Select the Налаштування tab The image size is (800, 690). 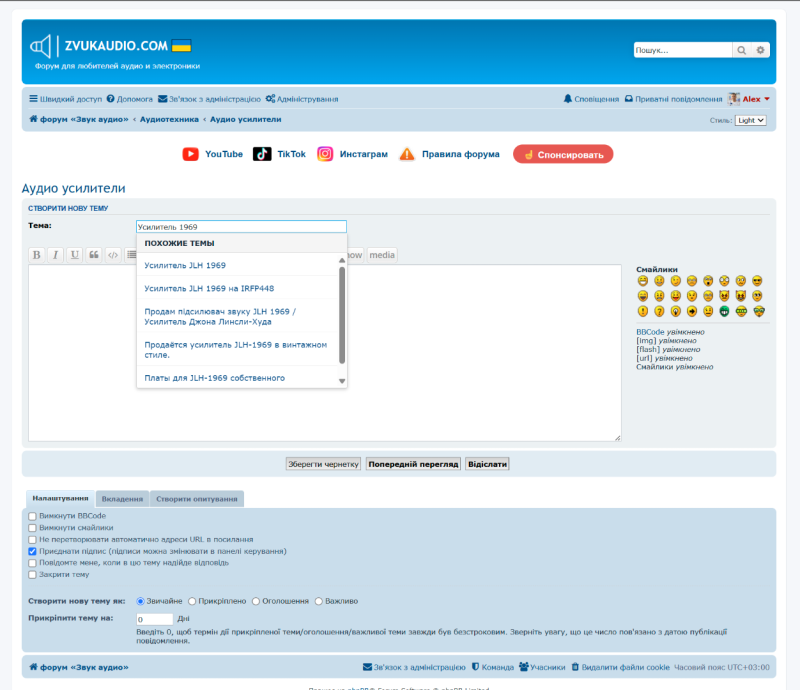tap(60, 498)
